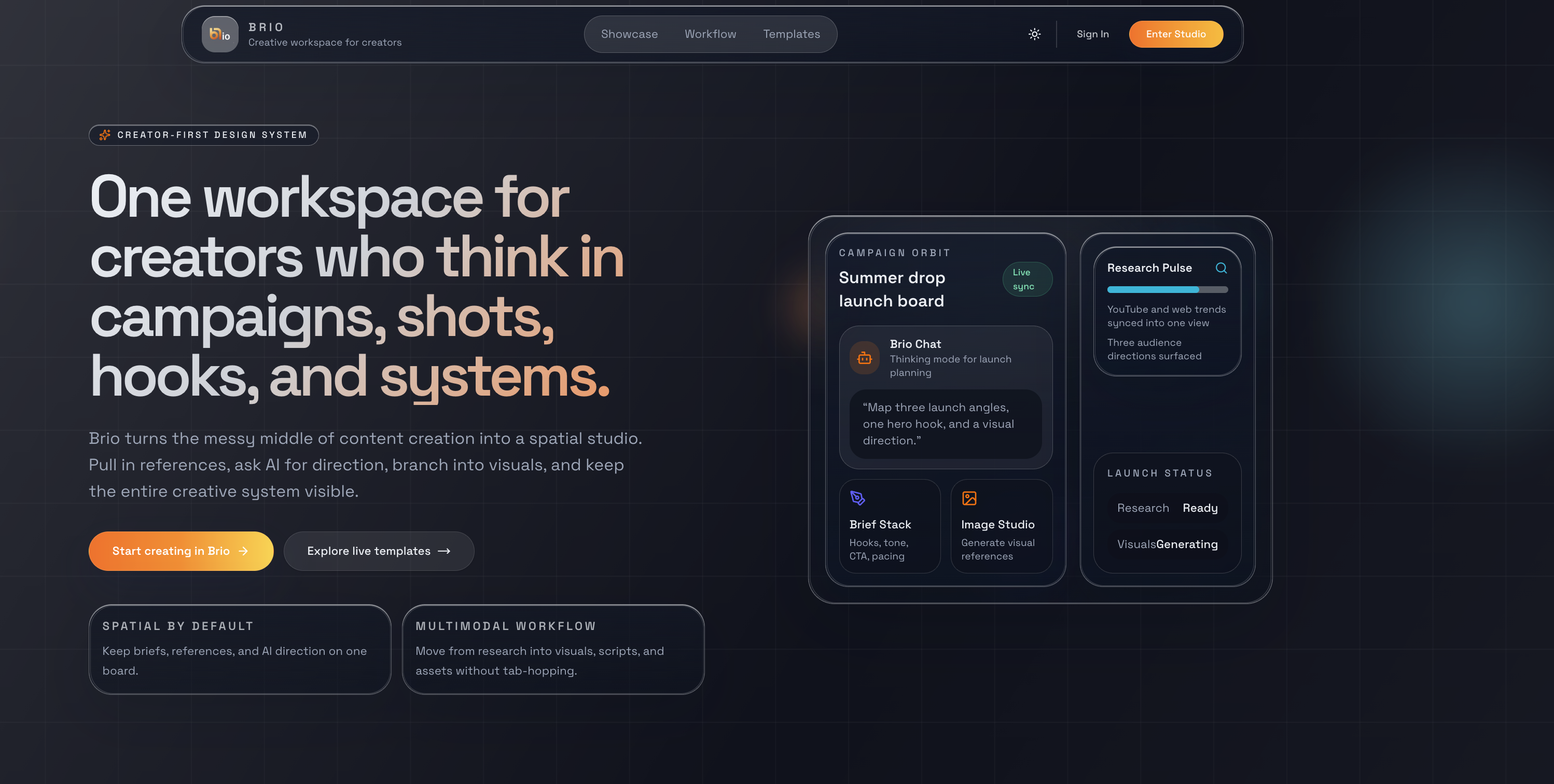Open the Templates nav item

pyautogui.click(x=791, y=34)
